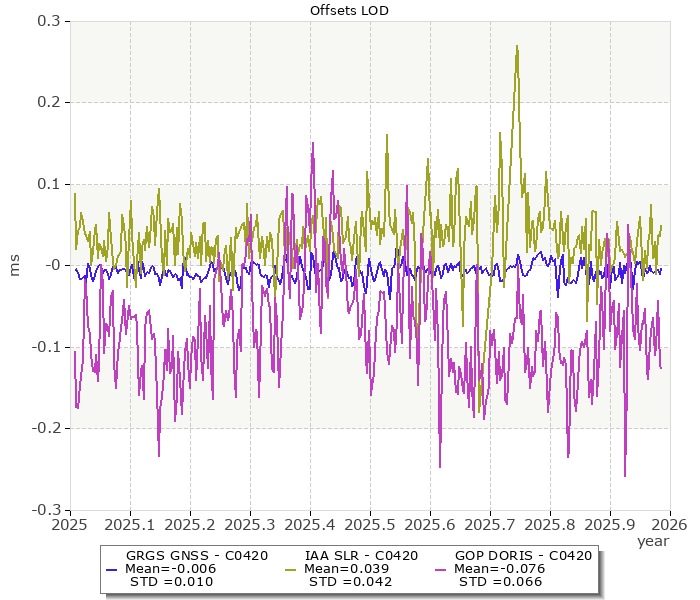Image resolution: width=700 pixels, height=600 pixels.
Task: Select the "GRGS GNSS - C0420" legend label
Action: [183, 556]
